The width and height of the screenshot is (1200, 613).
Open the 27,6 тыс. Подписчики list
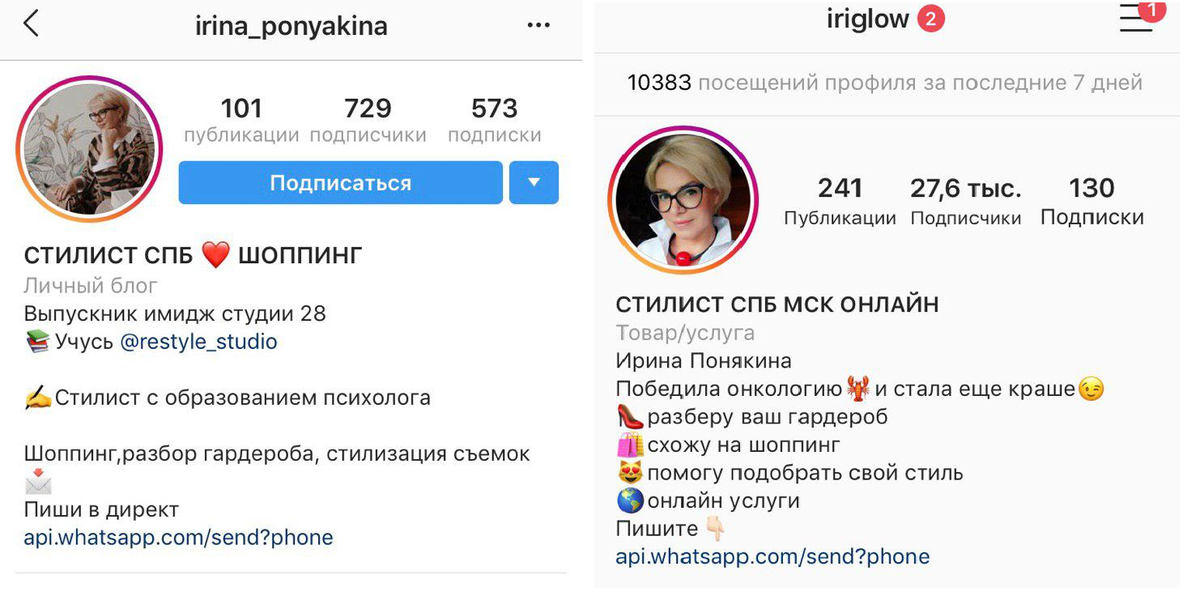coord(966,201)
